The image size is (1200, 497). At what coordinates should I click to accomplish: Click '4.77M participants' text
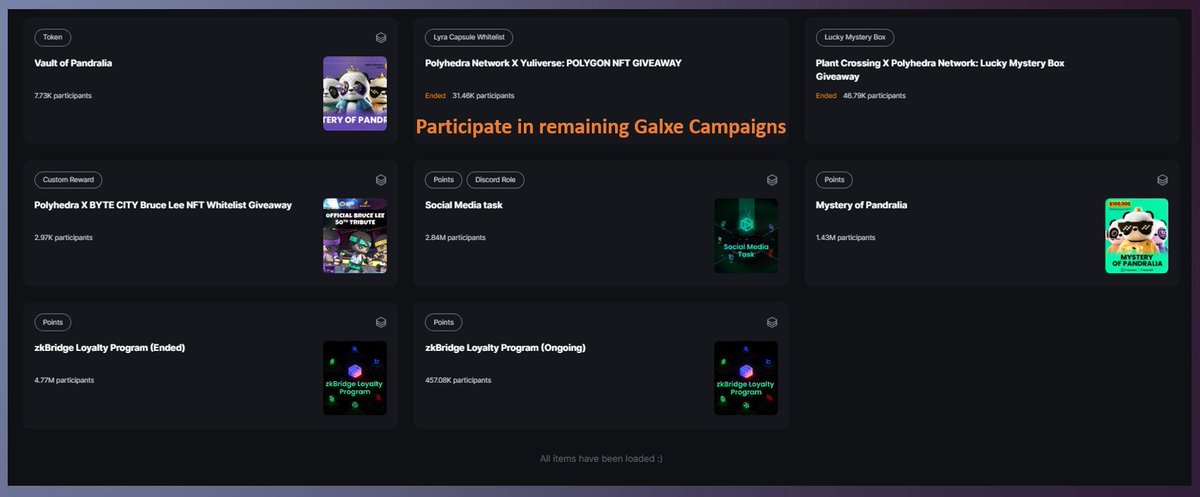[64, 381]
